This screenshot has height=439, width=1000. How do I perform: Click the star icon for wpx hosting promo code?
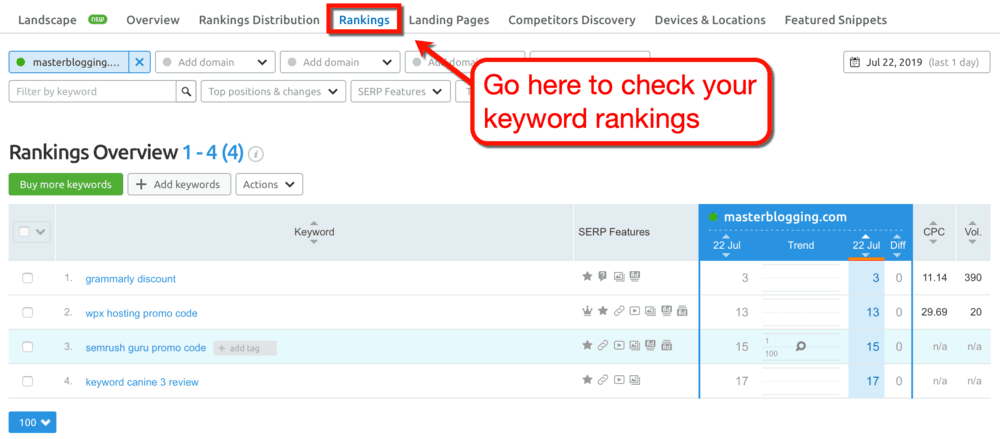pos(603,311)
